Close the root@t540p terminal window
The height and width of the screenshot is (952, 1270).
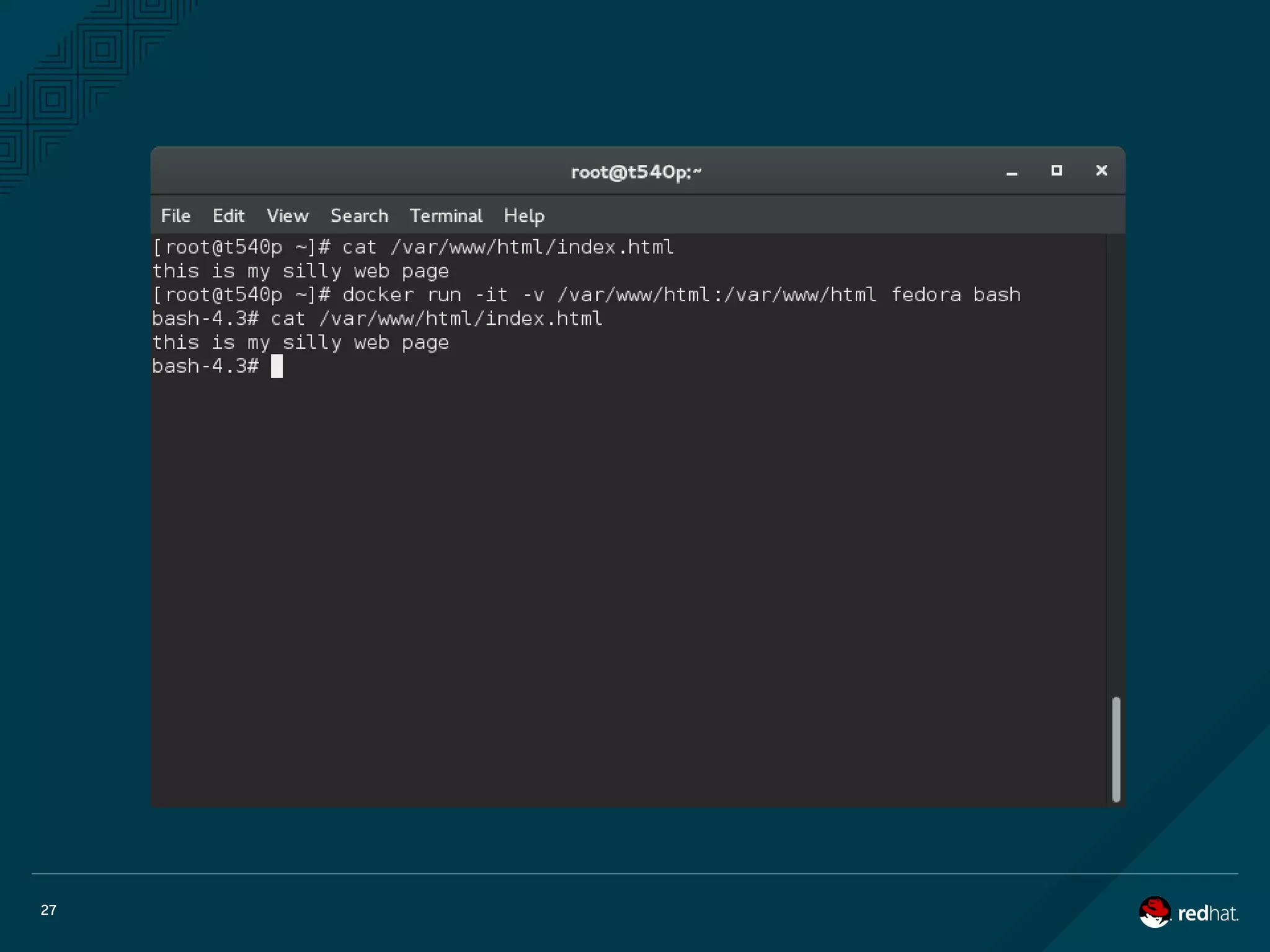[x=1101, y=170]
